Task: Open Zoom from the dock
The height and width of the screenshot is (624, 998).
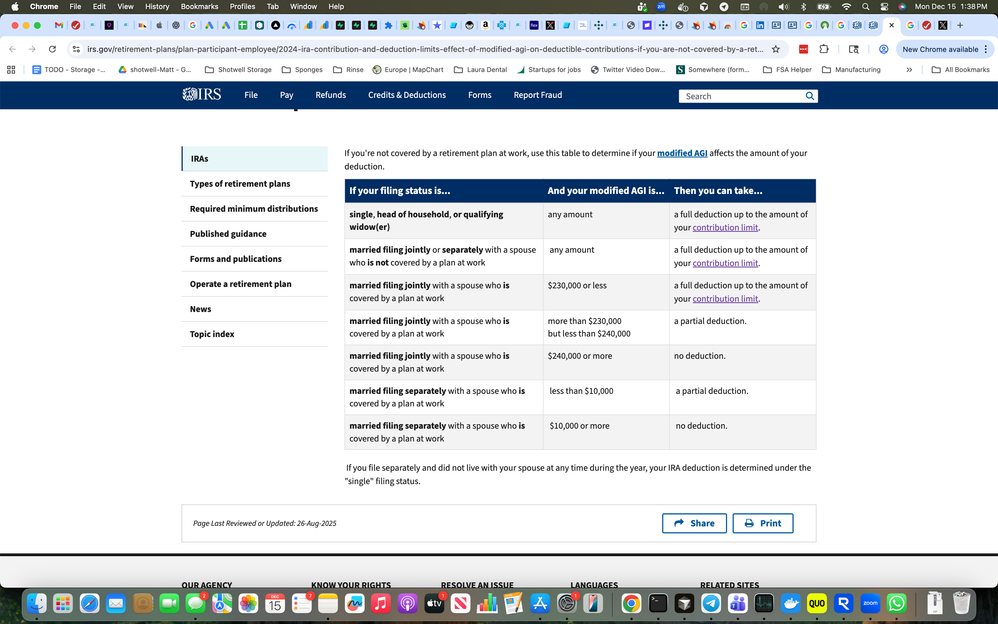Action: click(870, 604)
